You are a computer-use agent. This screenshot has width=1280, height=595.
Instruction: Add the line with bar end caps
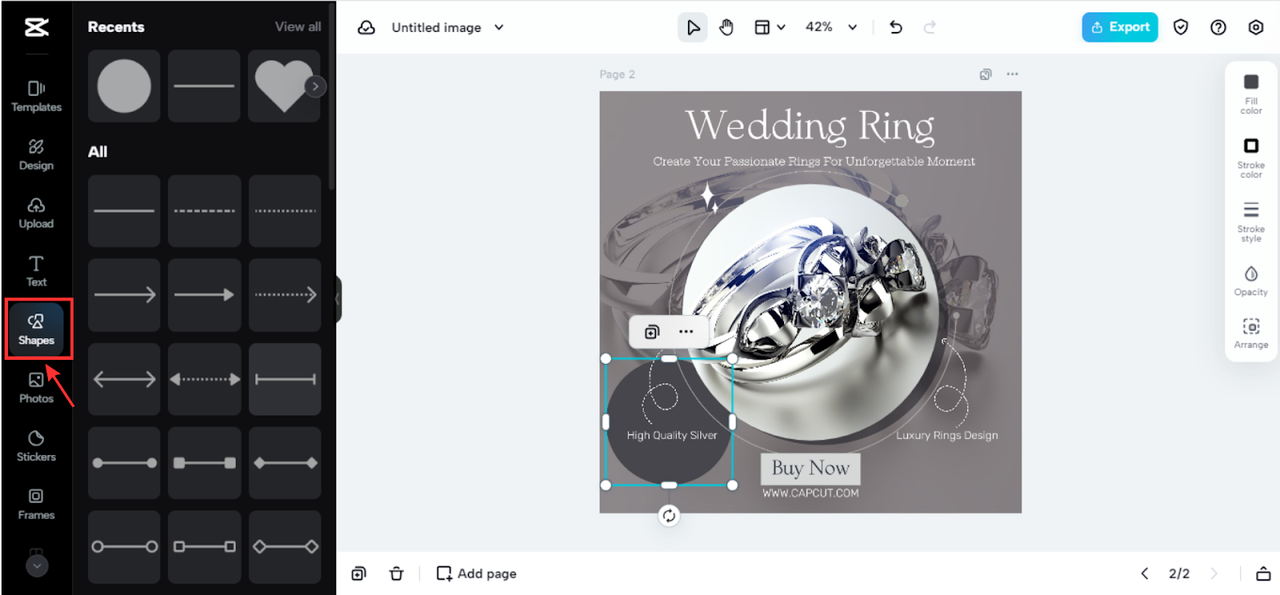point(285,379)
